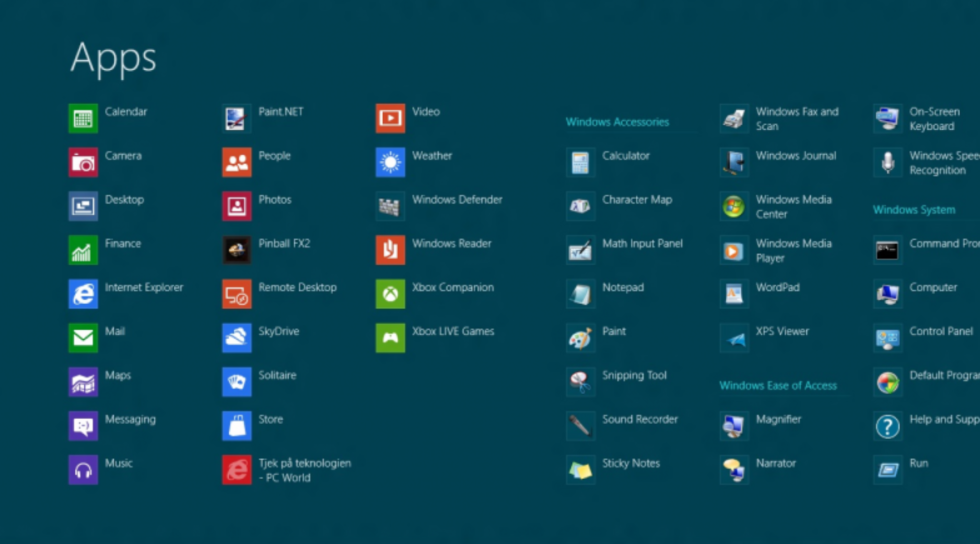Click the "Xbox LIVE Games" label text
The height and width of the screenshot is (544, 980).
click(453, 331)
